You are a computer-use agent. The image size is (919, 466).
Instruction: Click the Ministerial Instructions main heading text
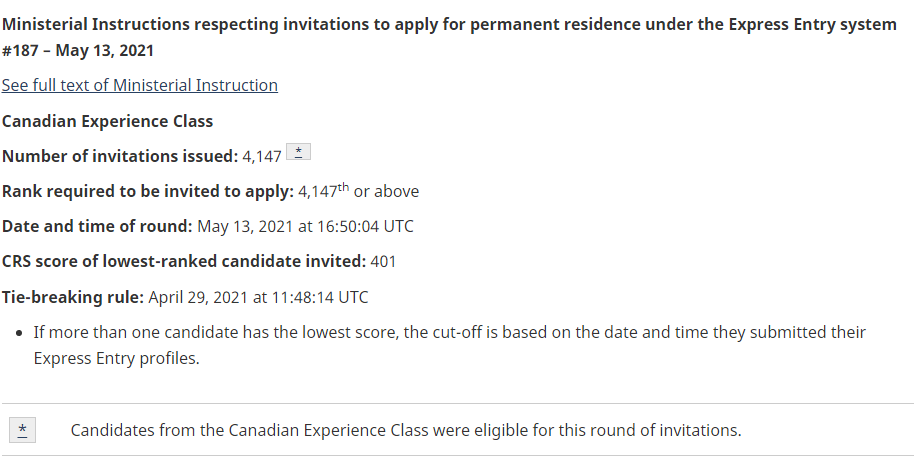449,24
